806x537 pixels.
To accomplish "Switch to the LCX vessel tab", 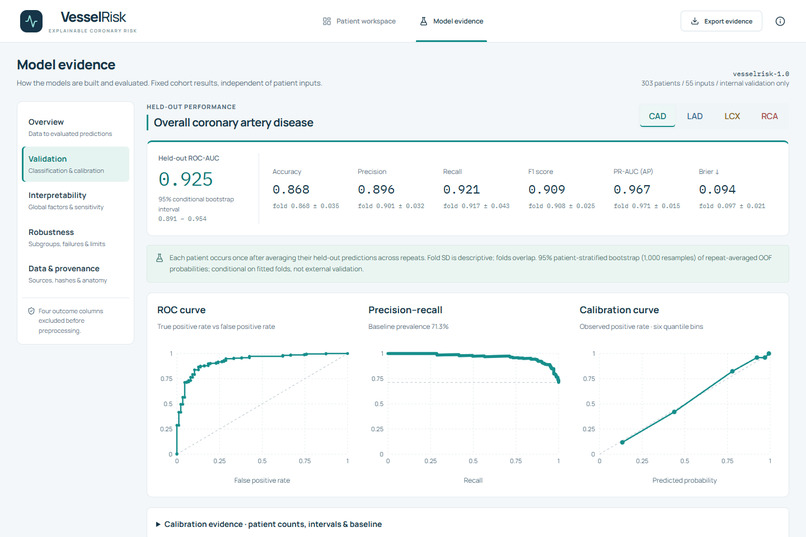I will (732, 116).
